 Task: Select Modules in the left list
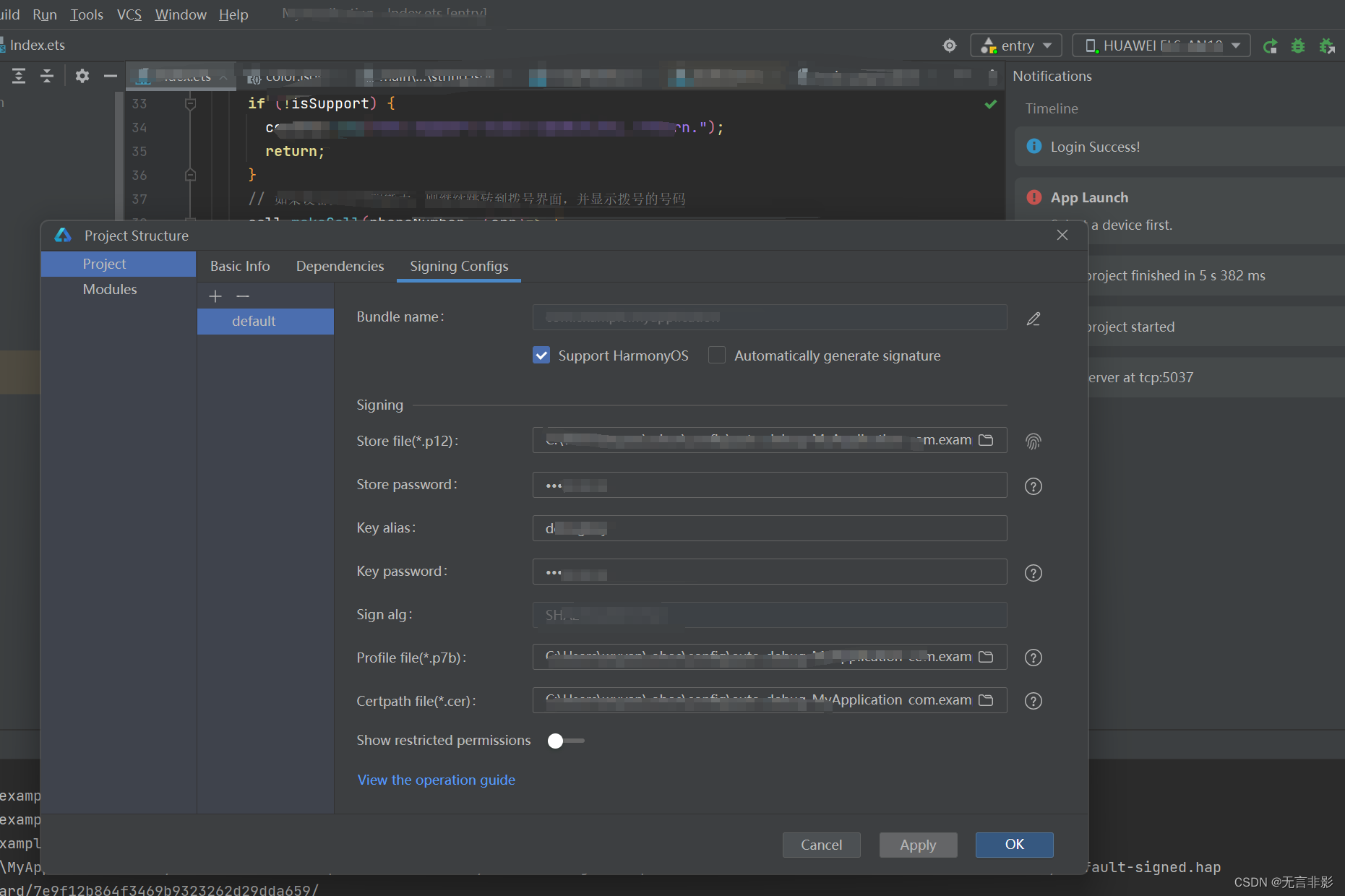point(119,289)
